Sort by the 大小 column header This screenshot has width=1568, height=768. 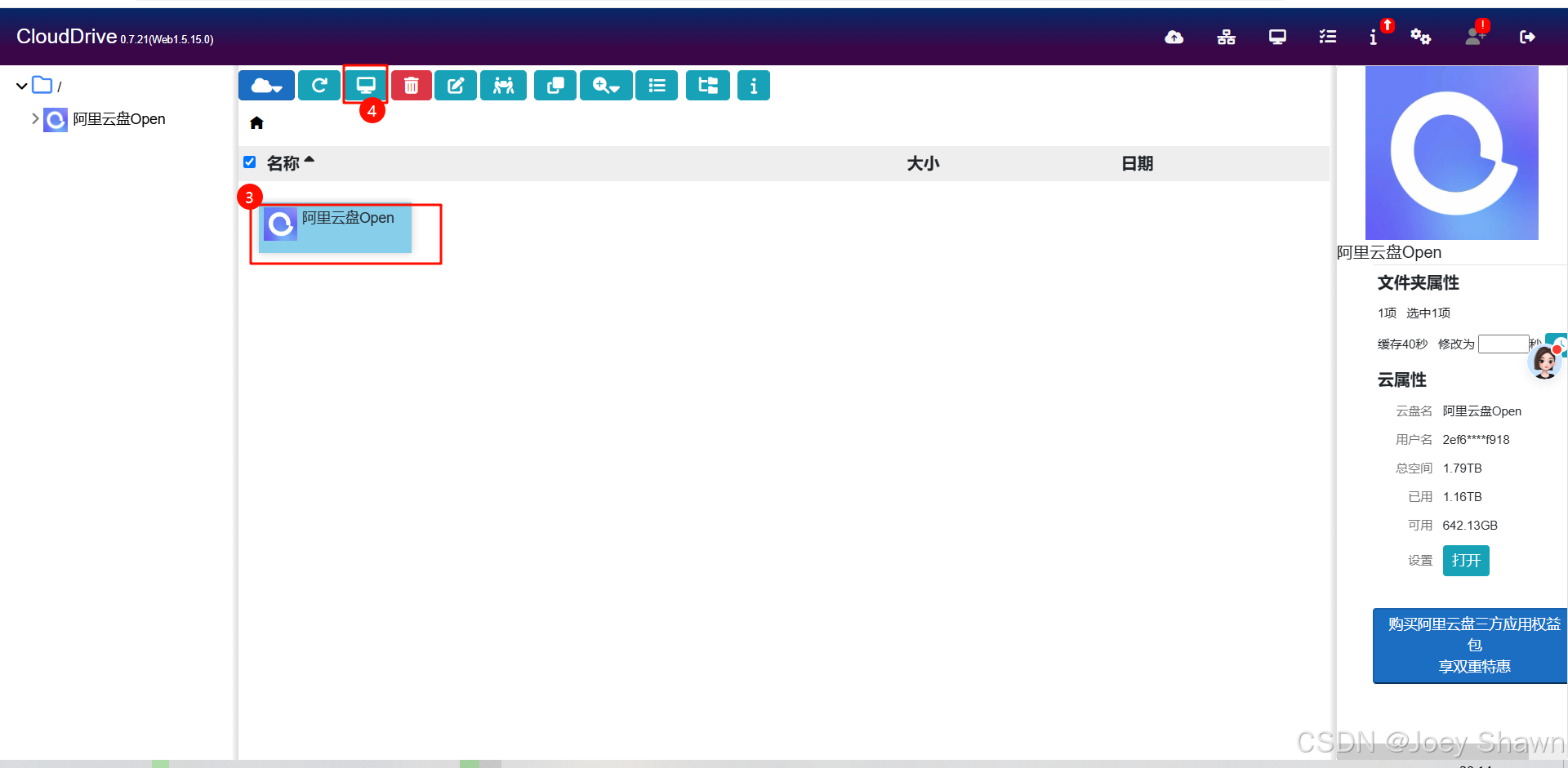tap(923, 163)
